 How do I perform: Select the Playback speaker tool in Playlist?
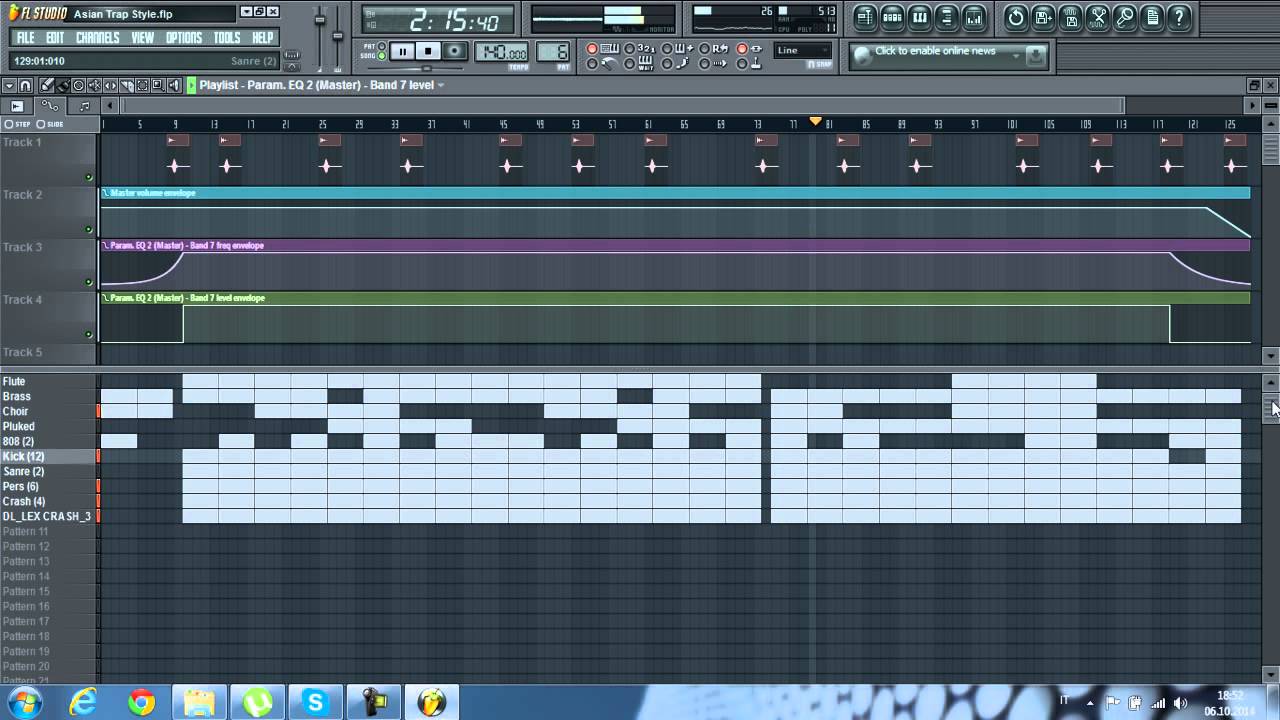coord(174,85)
